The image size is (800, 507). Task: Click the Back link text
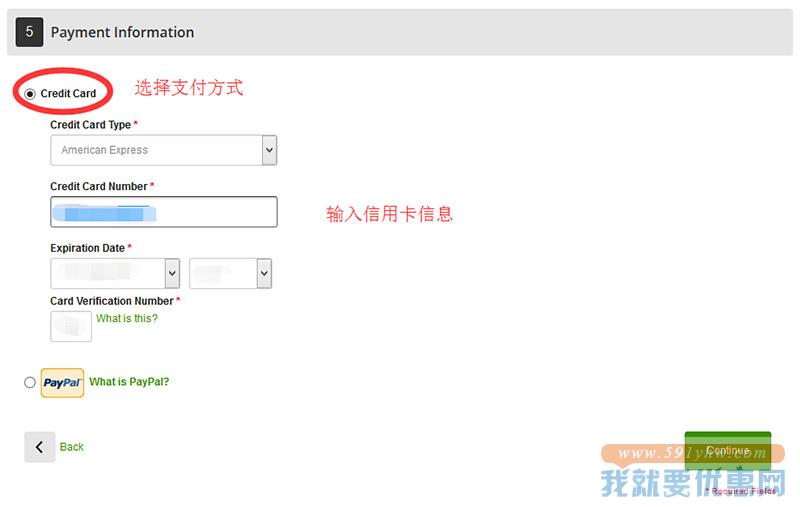71,447
